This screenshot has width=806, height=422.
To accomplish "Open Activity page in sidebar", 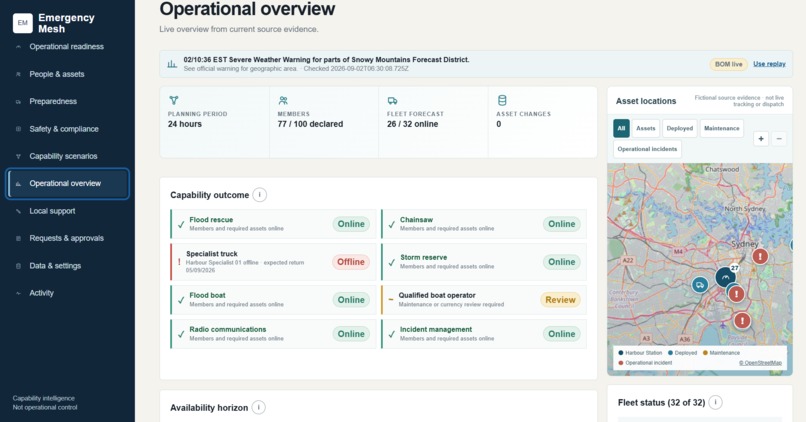I will (67, 293).
